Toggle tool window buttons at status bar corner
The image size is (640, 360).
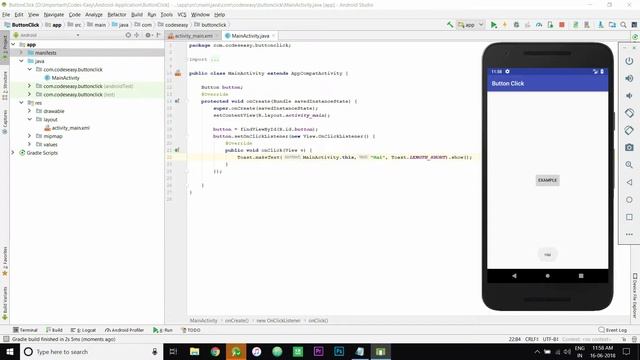point(6,339)
